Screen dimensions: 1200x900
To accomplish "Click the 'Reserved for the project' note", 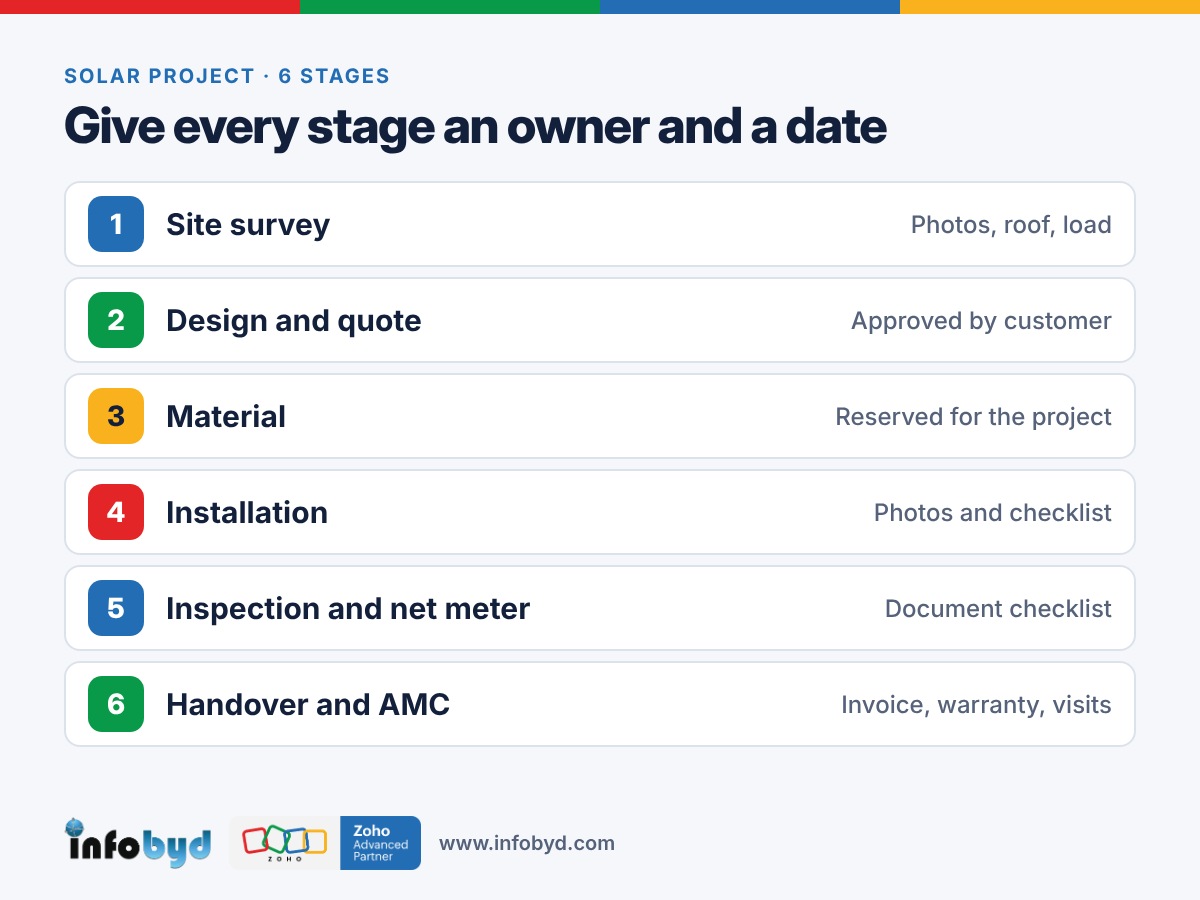I will pyautogui.click(x=974, y=417).
